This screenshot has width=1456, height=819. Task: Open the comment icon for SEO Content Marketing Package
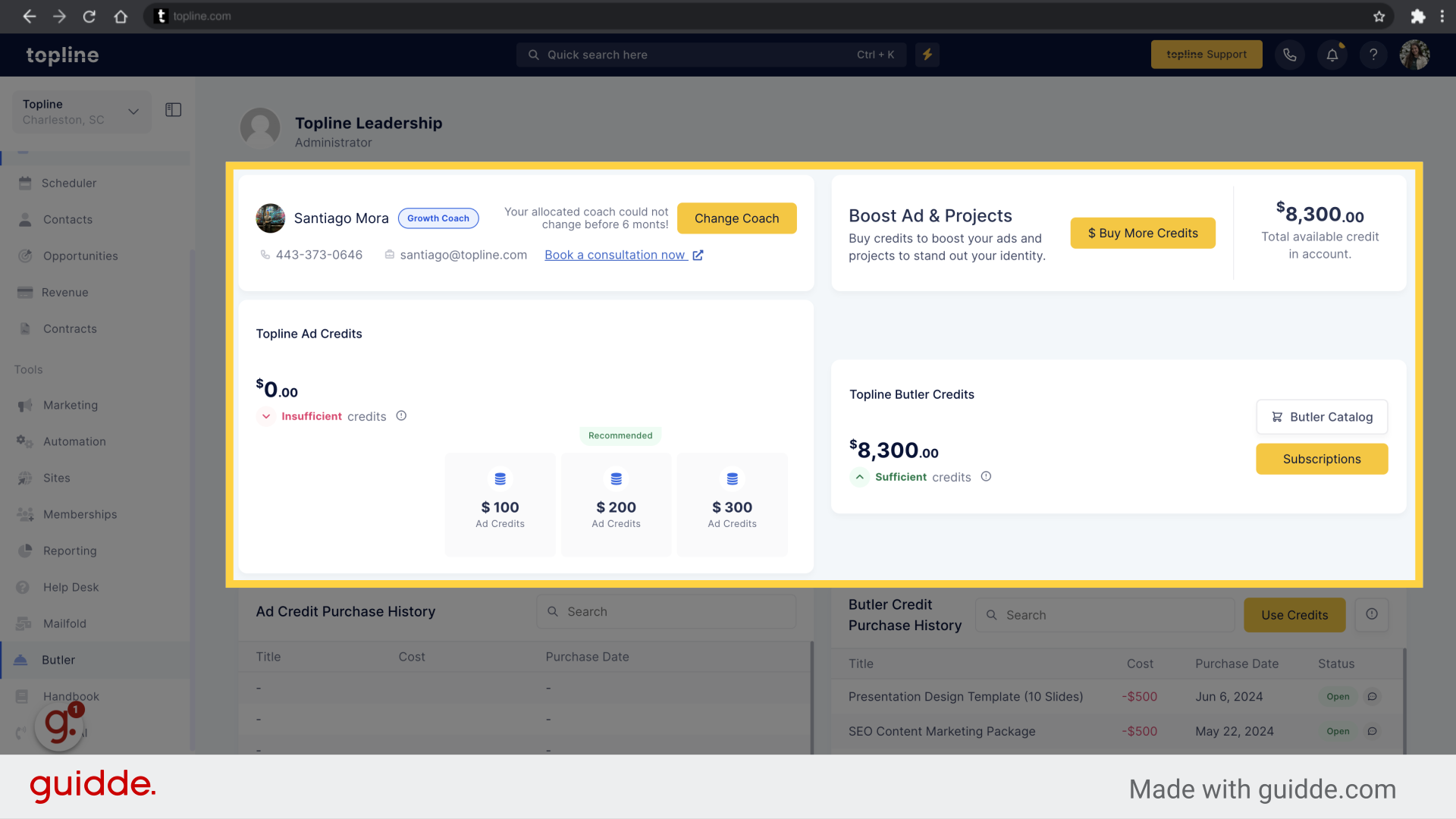(x=1372, y=731)
